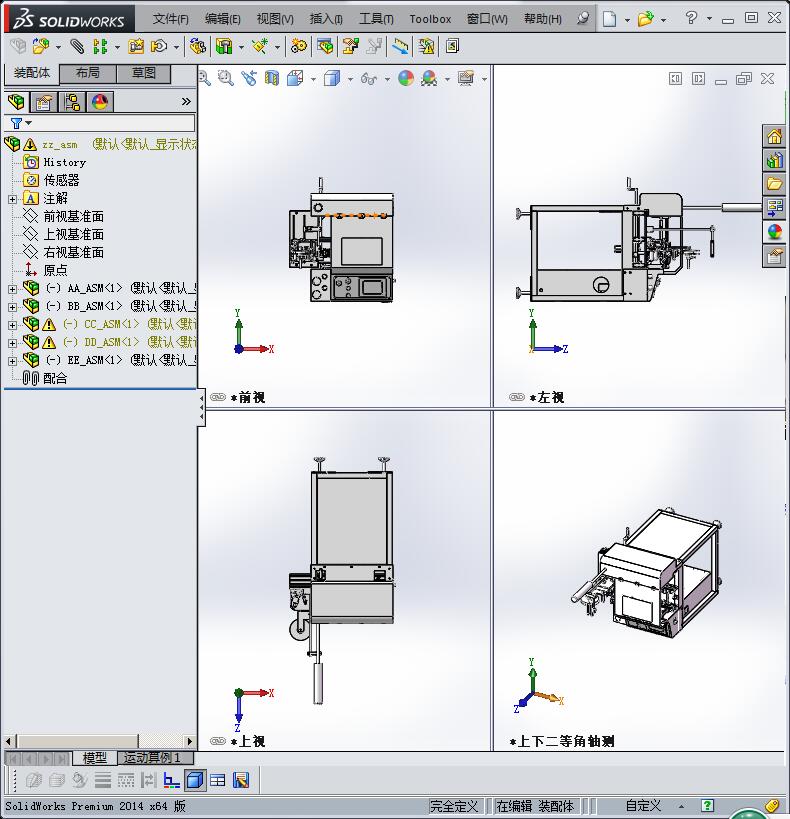Open the dropdown beside Insert Components
Screen dimensions: 790x819
point(58,48)
